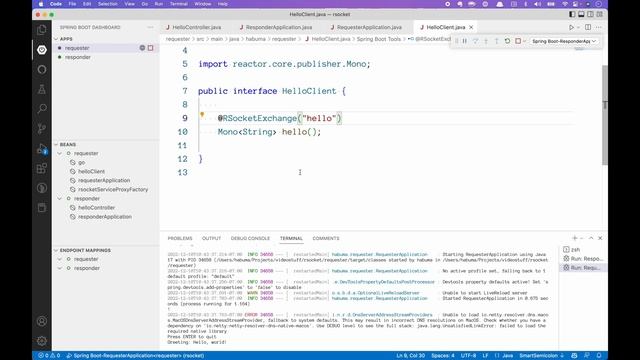
Task: Add a new terminal with plus icon
Action: click(x=575, y=238)
